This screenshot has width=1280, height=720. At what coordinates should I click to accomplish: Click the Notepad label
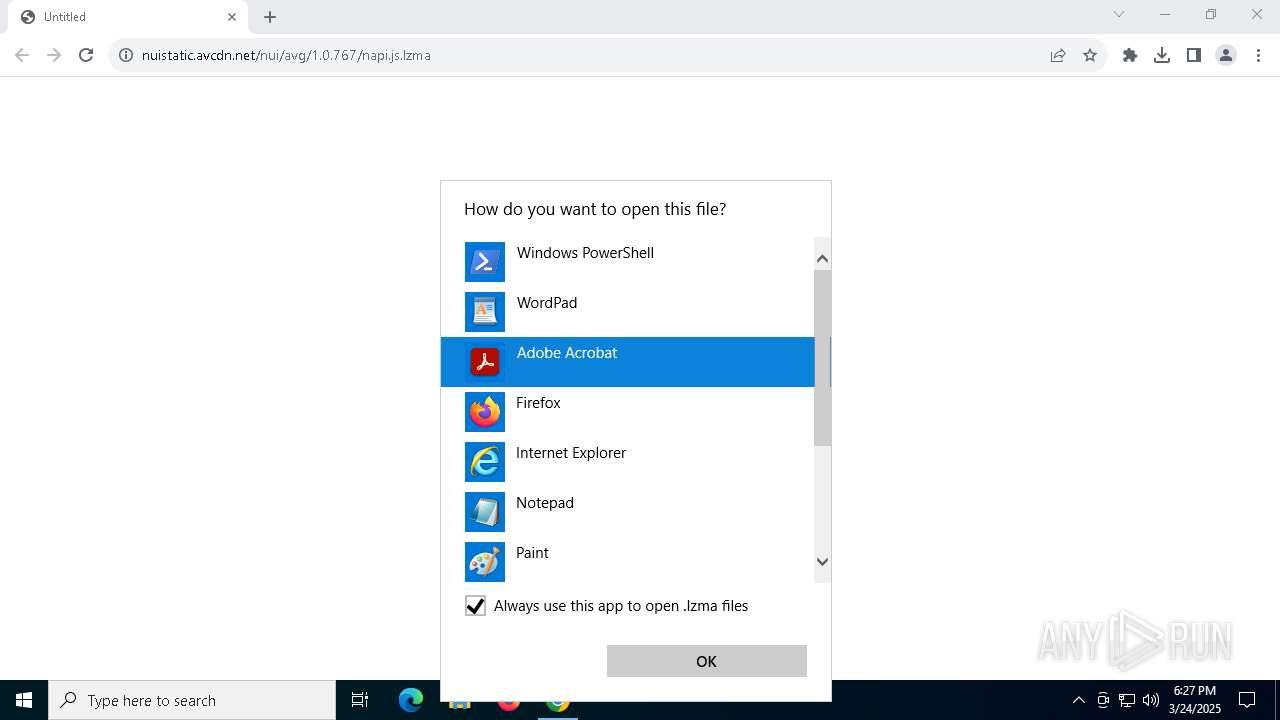pos(545,503)
